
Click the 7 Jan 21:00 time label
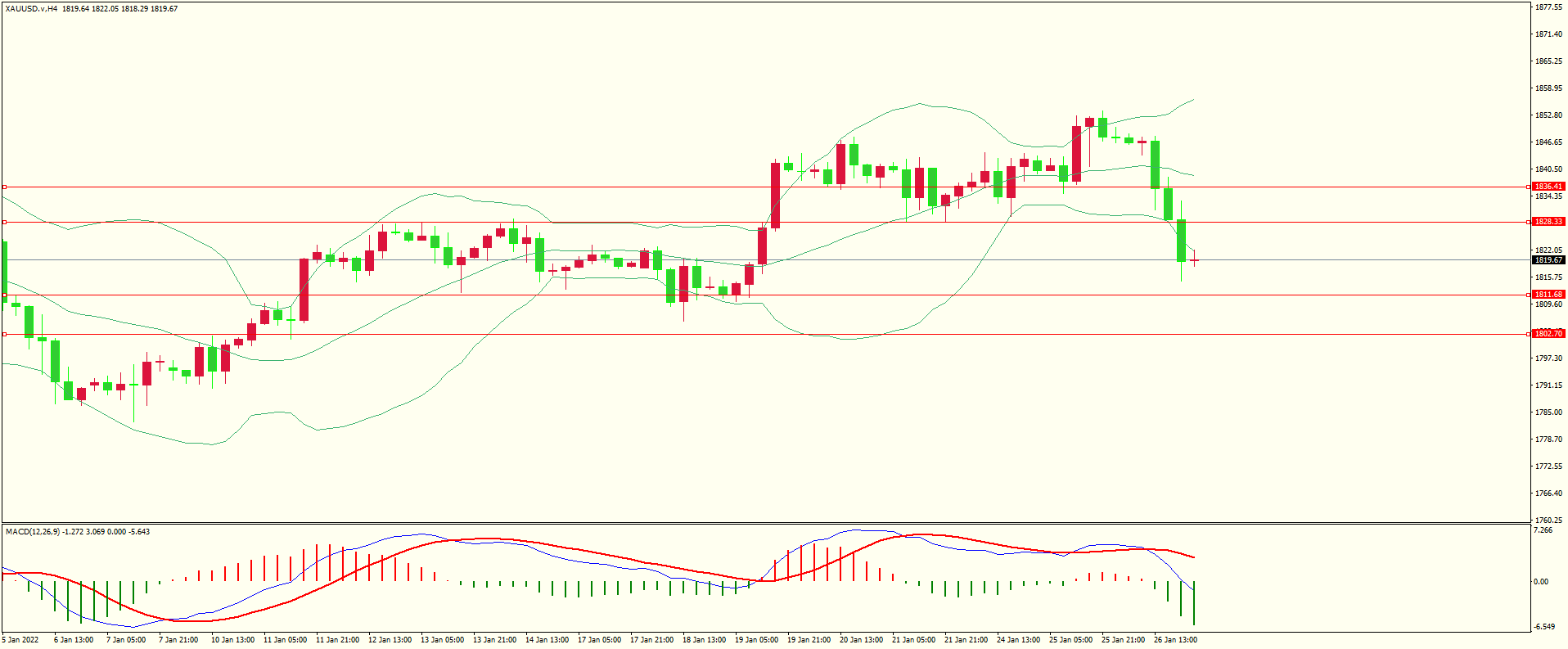(x=178, y=640)
